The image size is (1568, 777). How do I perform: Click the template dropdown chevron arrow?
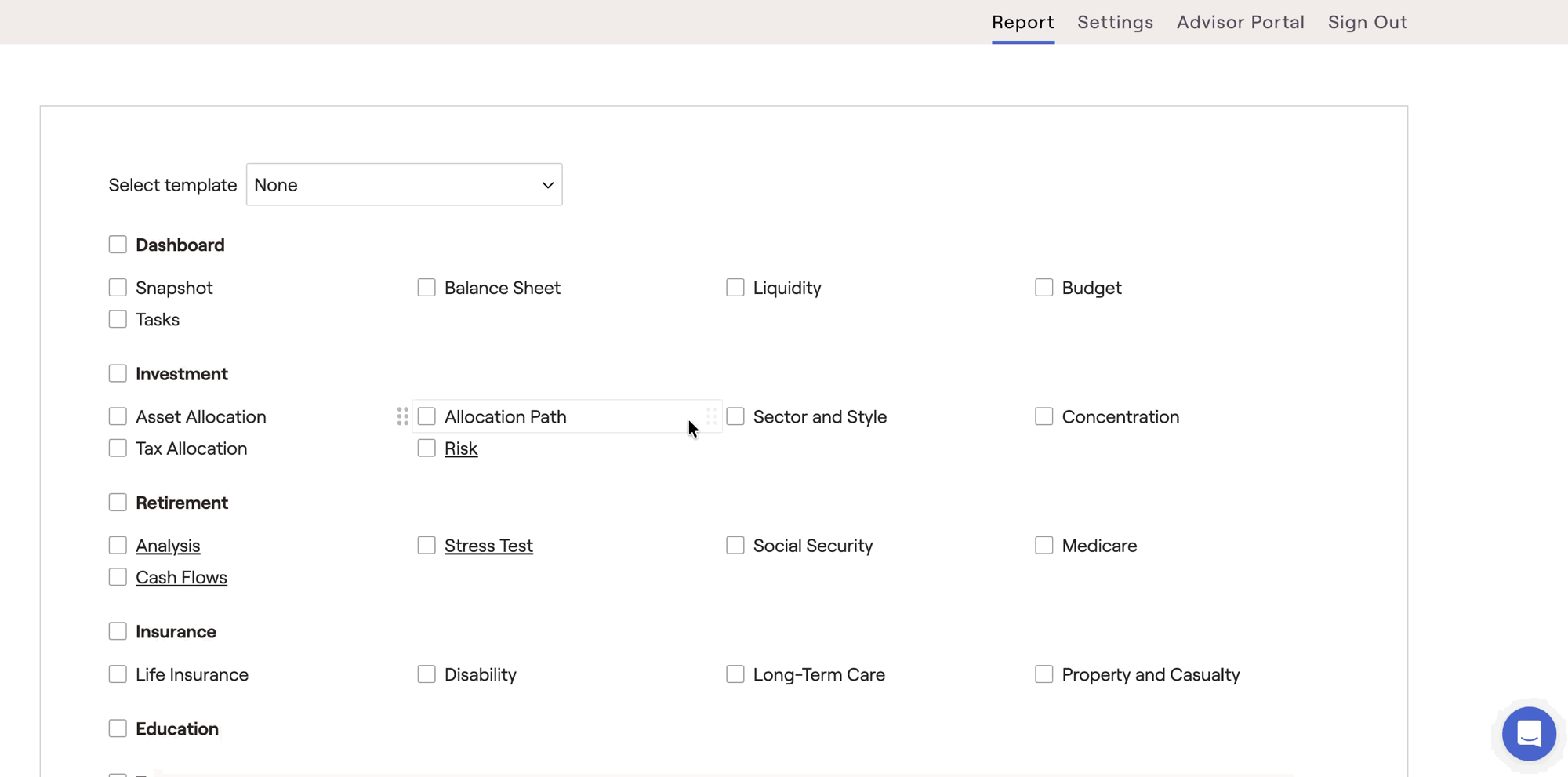click(x=547, y=185)
